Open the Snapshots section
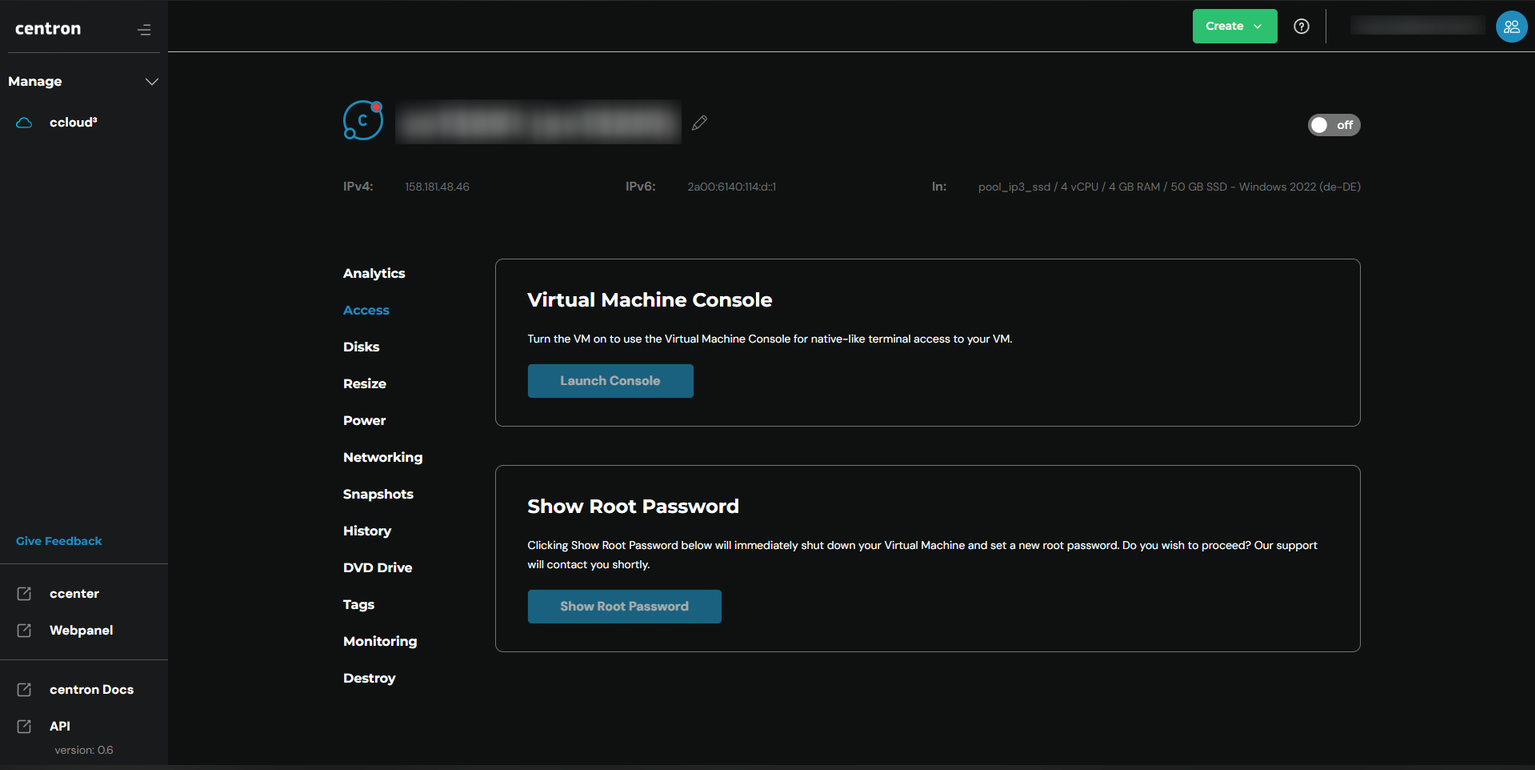This screenshot has height=770, width=1535. pyautogui.click(x=378, y=494)
